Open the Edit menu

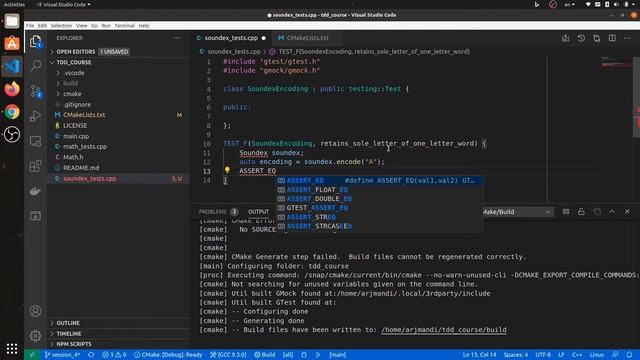42,25
